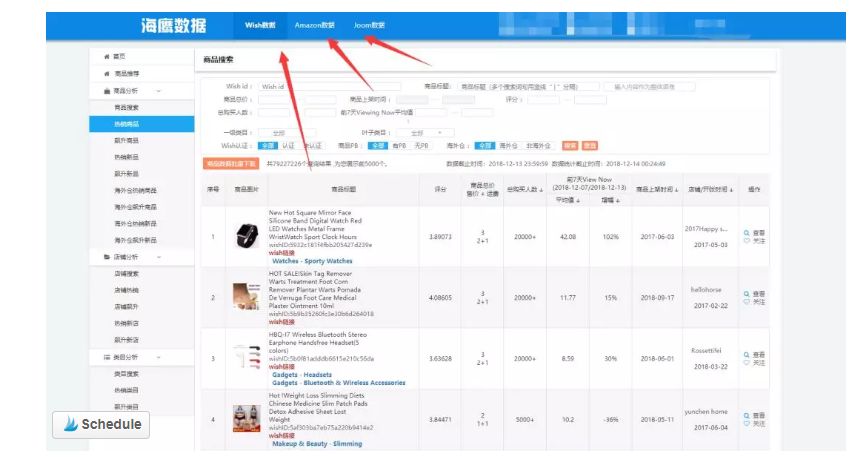
Task: Click the orange reset button in filters
Action: pyautogui.click(x=590, y=146)
